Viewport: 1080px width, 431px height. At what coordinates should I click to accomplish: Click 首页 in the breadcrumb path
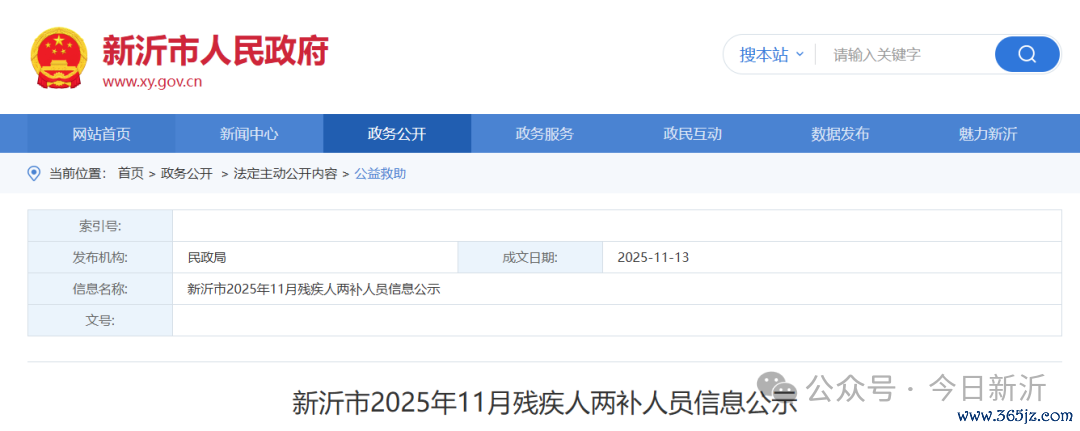coord(130,174)
